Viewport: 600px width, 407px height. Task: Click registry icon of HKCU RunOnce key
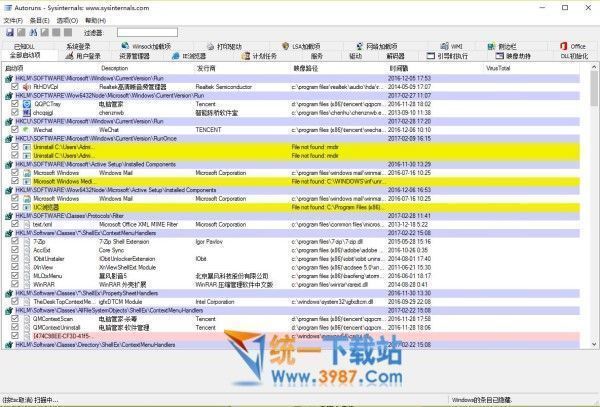8,138
